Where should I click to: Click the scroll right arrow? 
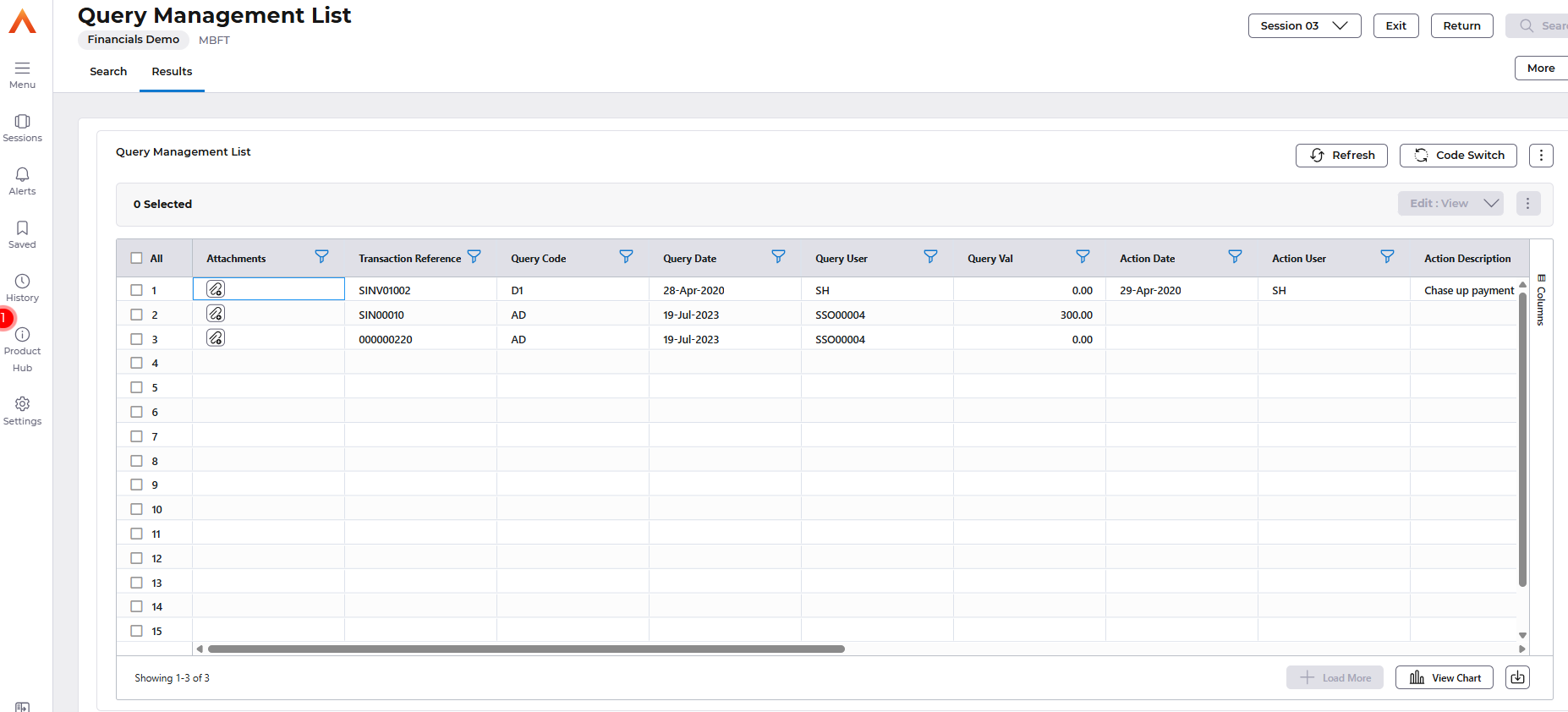tap(1522, 649)
